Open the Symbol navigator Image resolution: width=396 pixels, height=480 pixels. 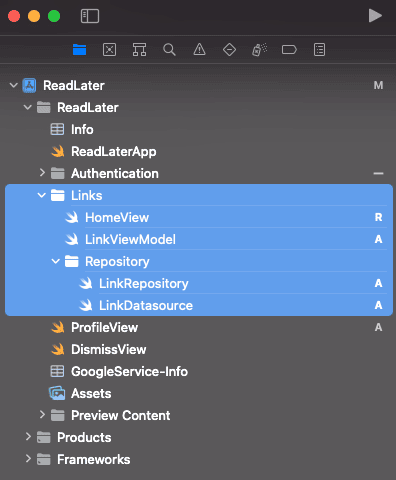(139, 50)
